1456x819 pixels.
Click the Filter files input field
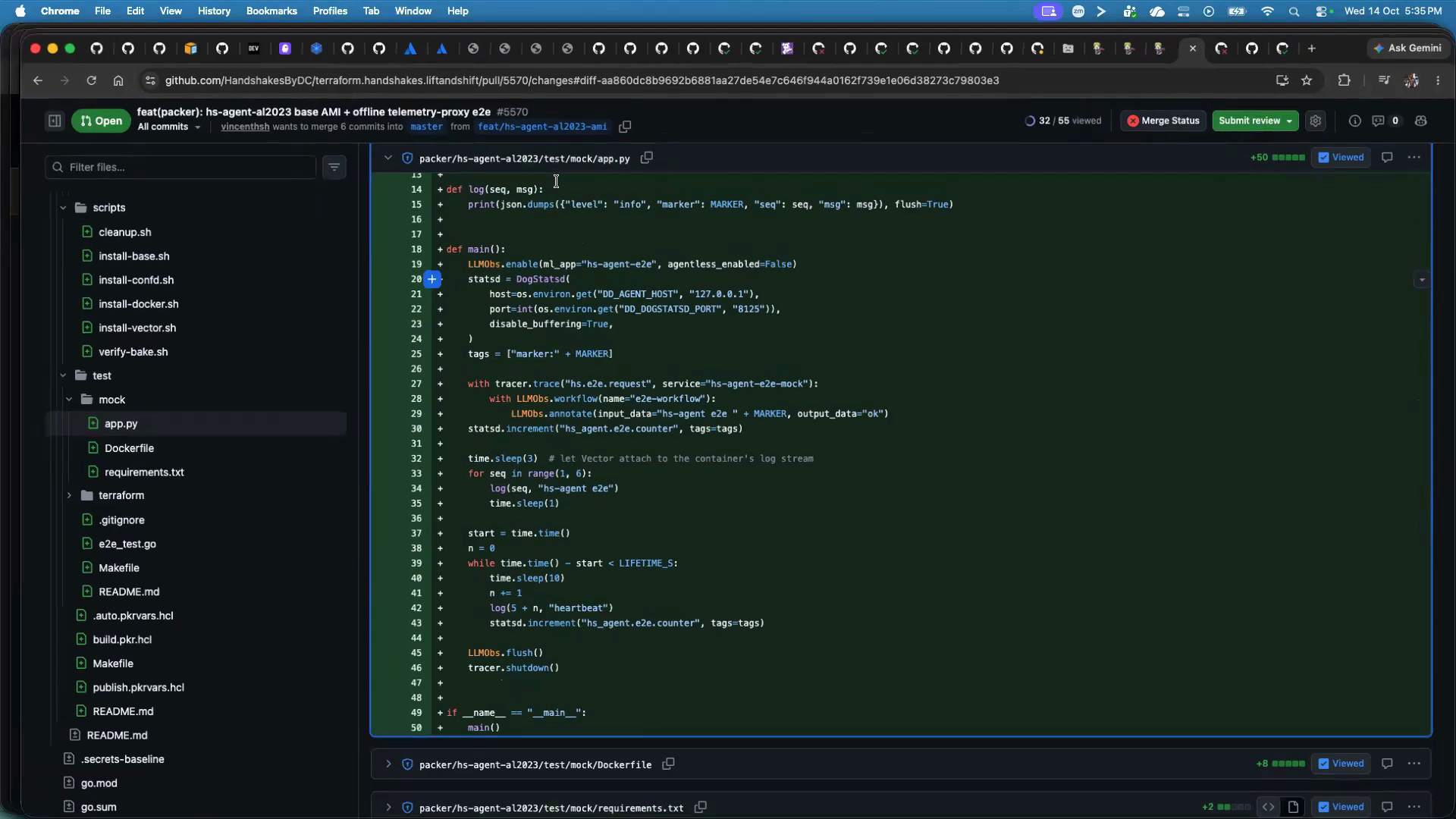180,167
